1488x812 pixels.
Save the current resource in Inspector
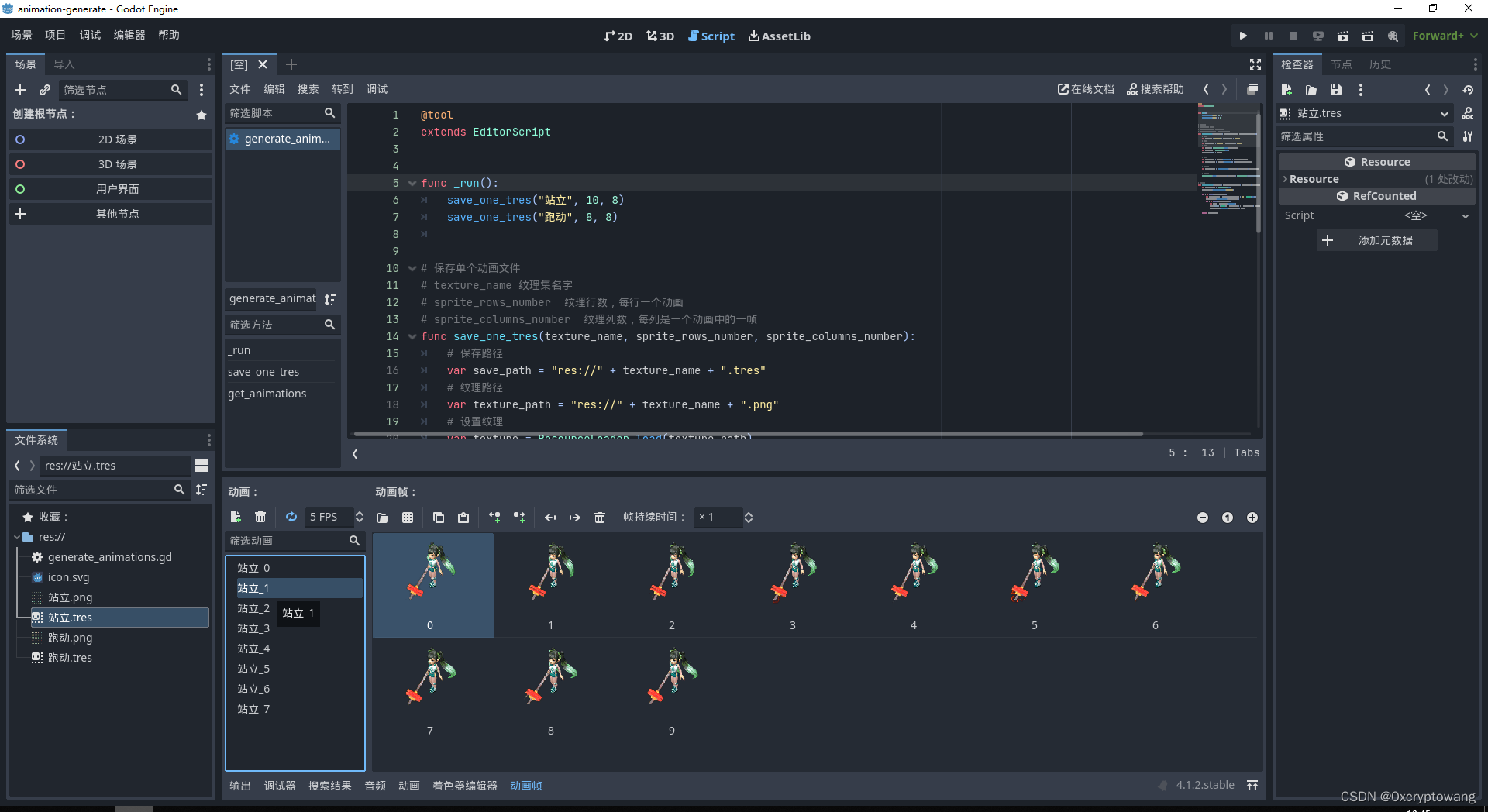click(1336, 90)
